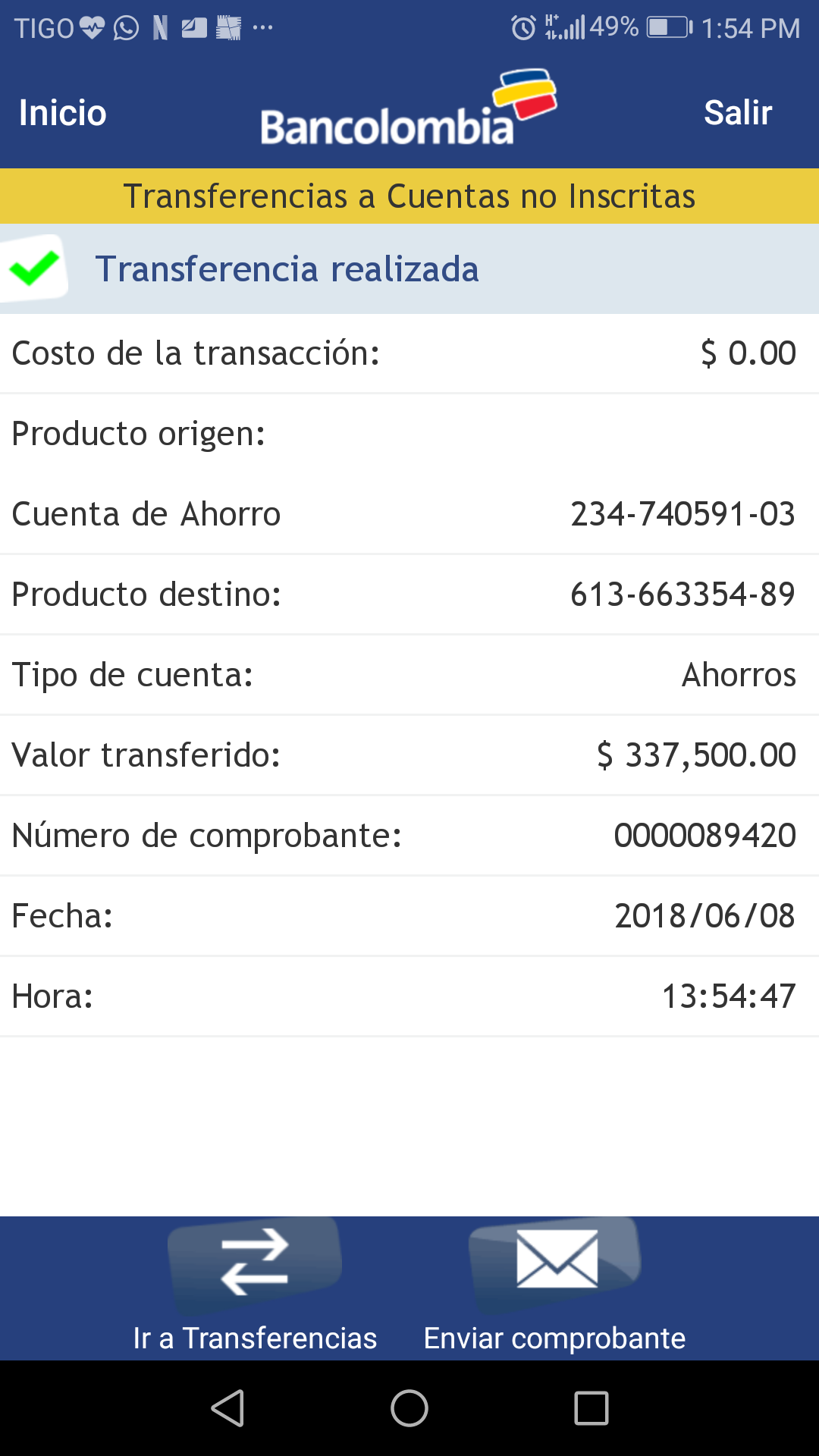Tap the transfer arrows icon
819x1456 pixels.
pos(255,1262)
